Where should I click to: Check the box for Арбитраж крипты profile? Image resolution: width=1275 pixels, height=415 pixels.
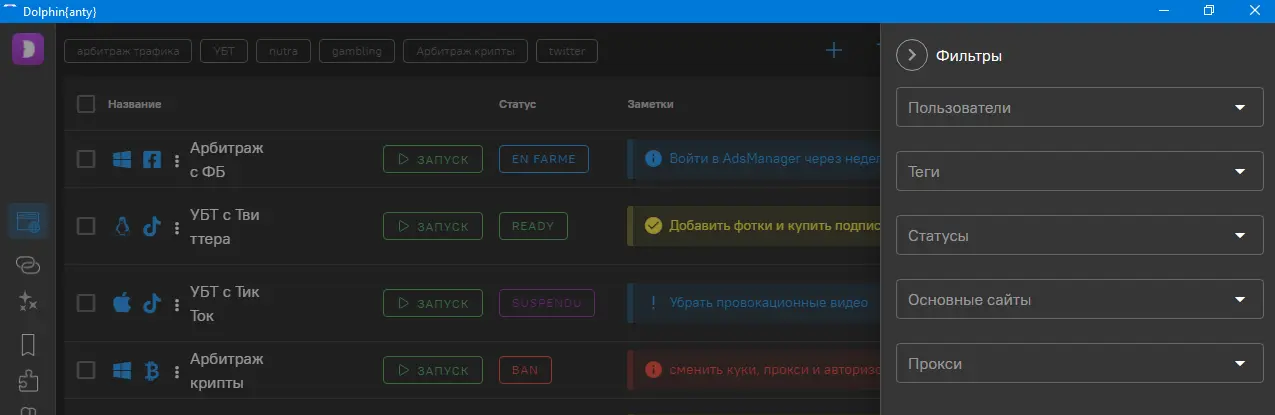(86, 370)
